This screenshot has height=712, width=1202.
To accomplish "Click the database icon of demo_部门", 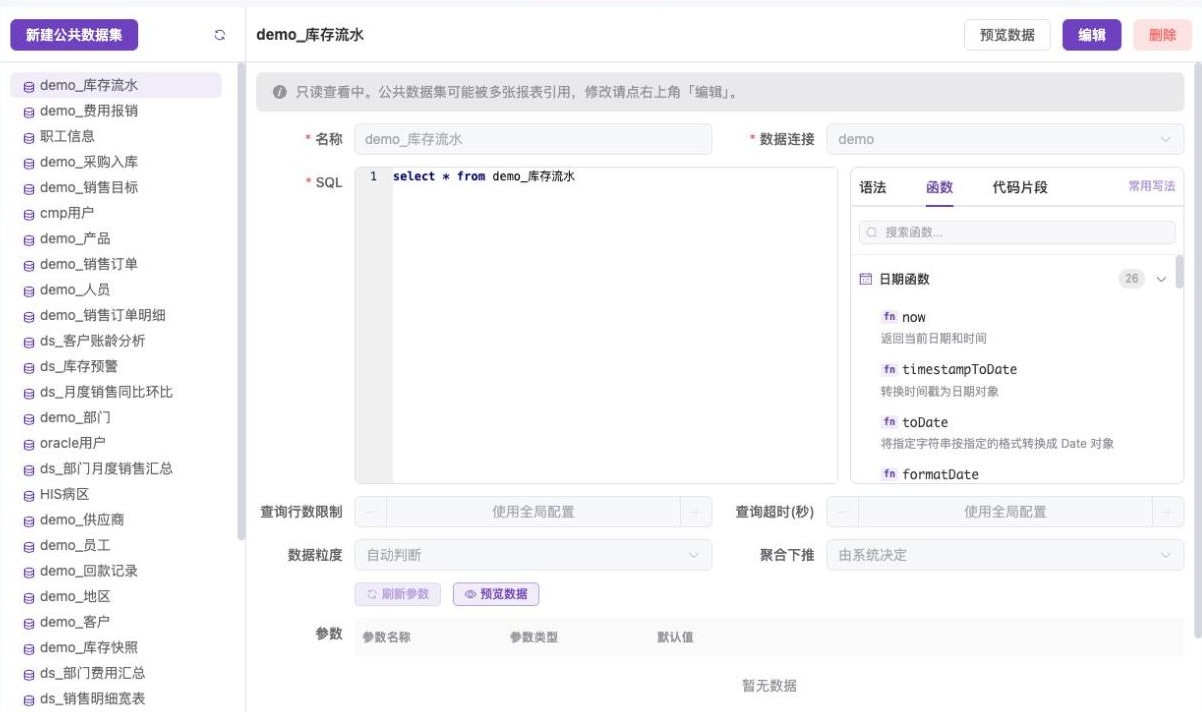I will pyautogui.click(x=29, y=418).
